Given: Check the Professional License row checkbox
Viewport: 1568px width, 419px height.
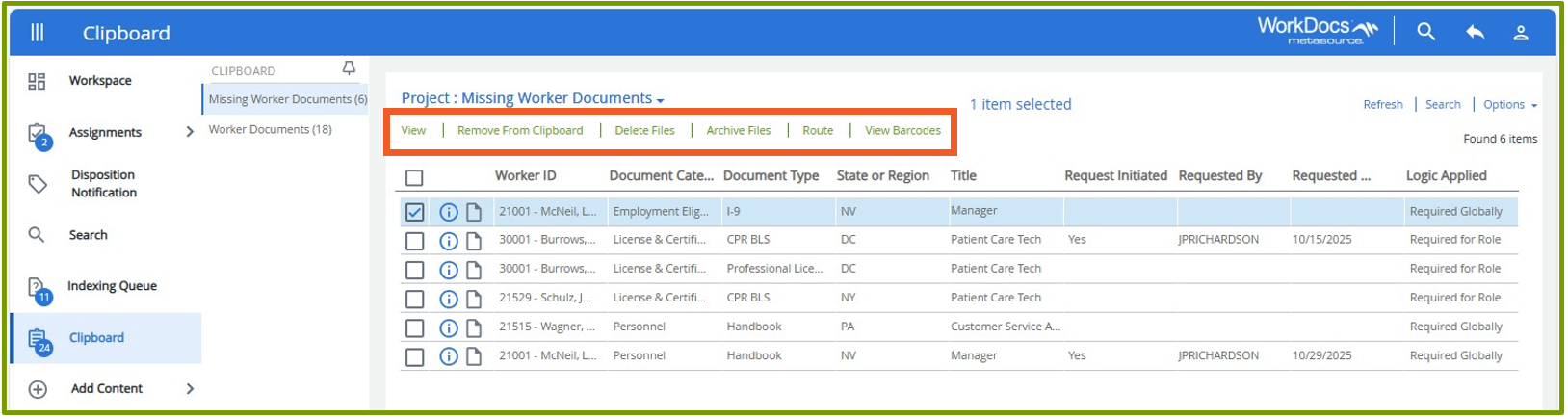Looking at the screenshot, I should [x=414, y=270].
